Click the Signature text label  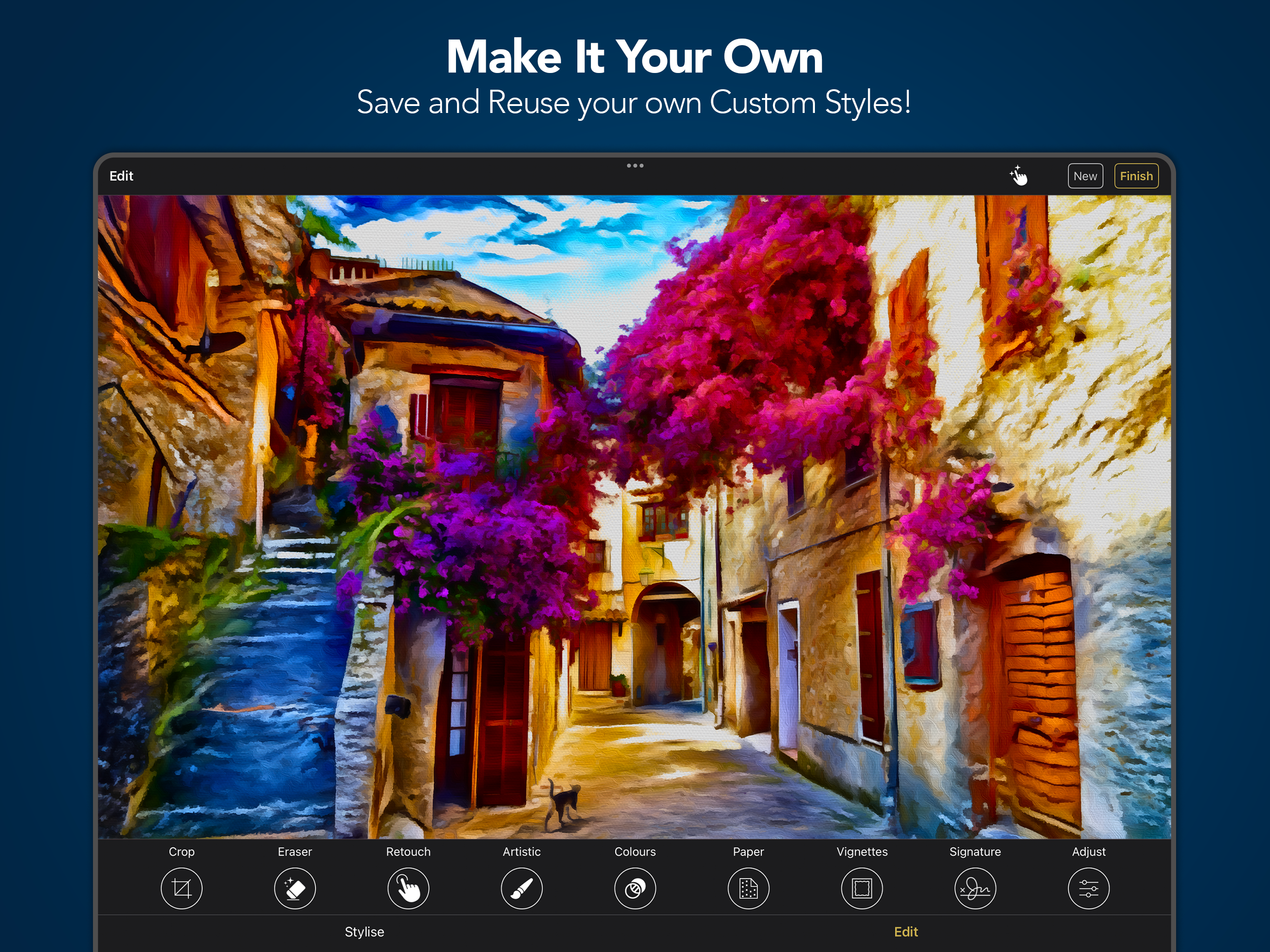coord(975,852)
